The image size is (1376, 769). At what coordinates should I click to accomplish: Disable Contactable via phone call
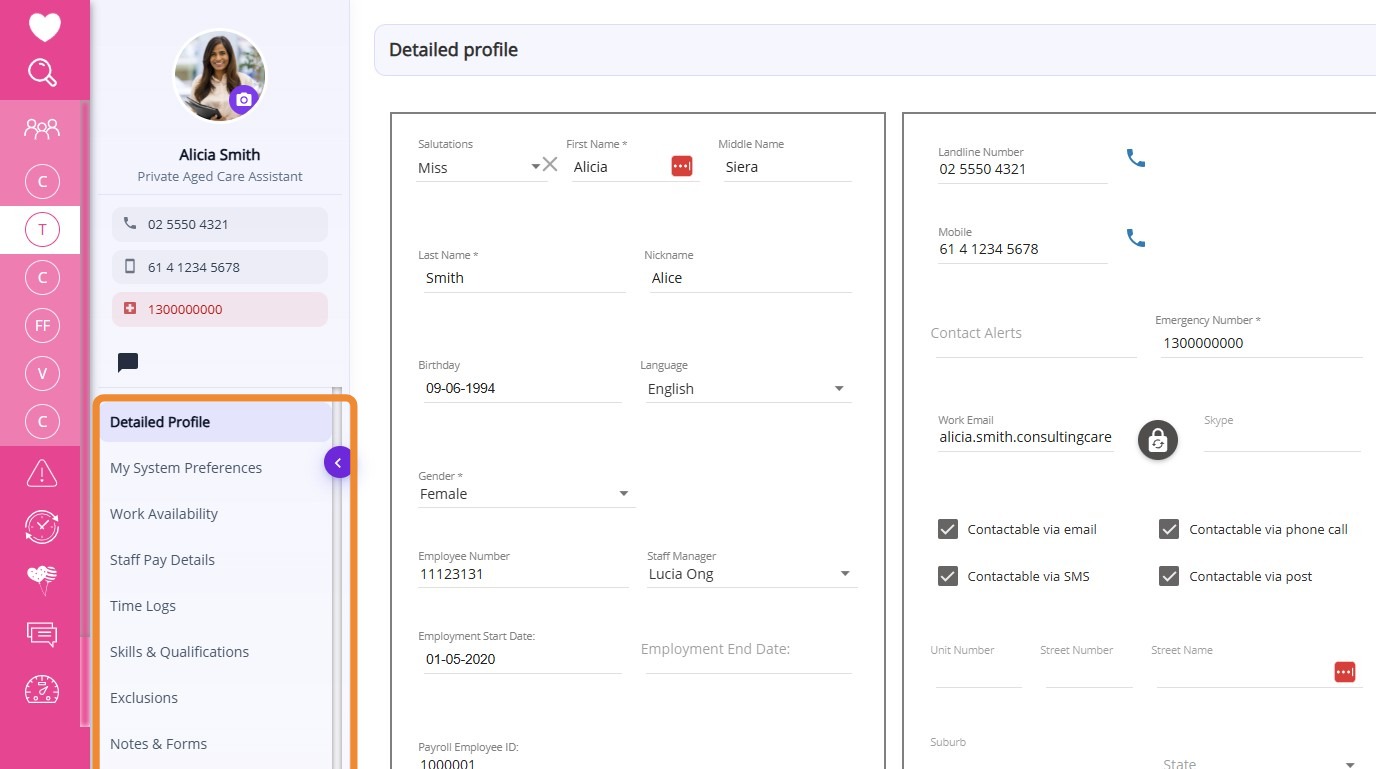pyautogui.click(x=1169, y=529)
